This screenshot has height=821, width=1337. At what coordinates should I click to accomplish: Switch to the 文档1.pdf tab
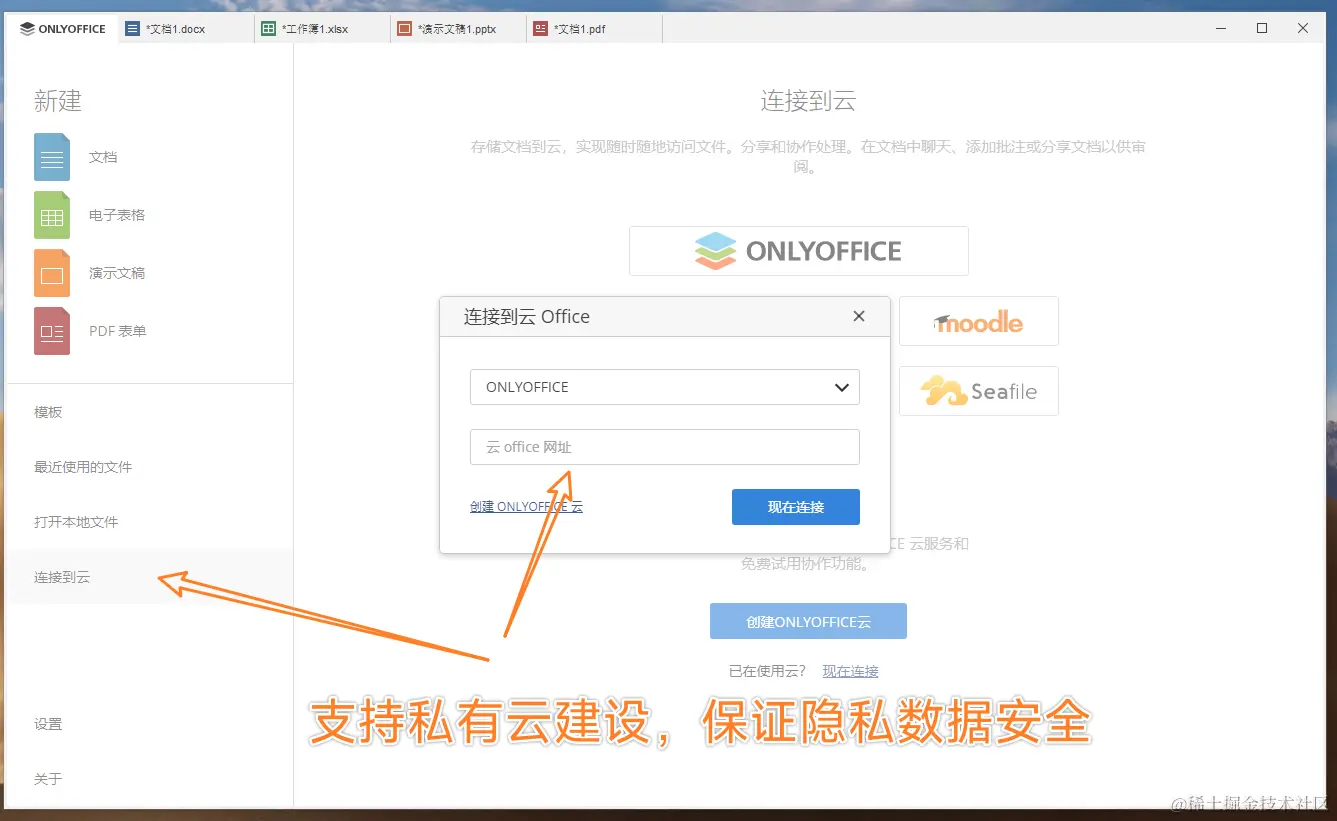594,29
